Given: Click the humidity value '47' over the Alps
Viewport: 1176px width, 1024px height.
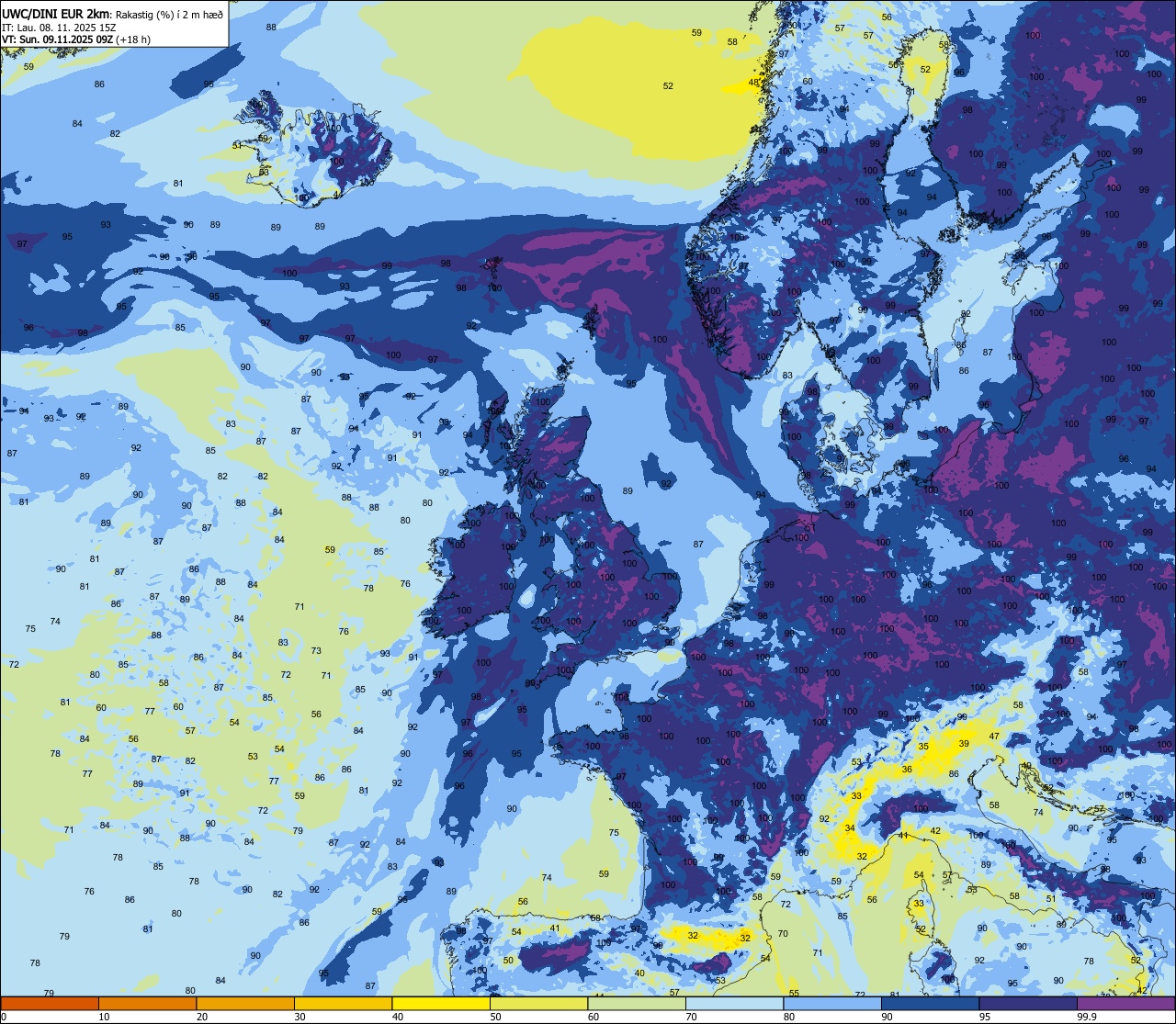Looking at the screenshot, I should pyautogui.click(x=994, y=737).
